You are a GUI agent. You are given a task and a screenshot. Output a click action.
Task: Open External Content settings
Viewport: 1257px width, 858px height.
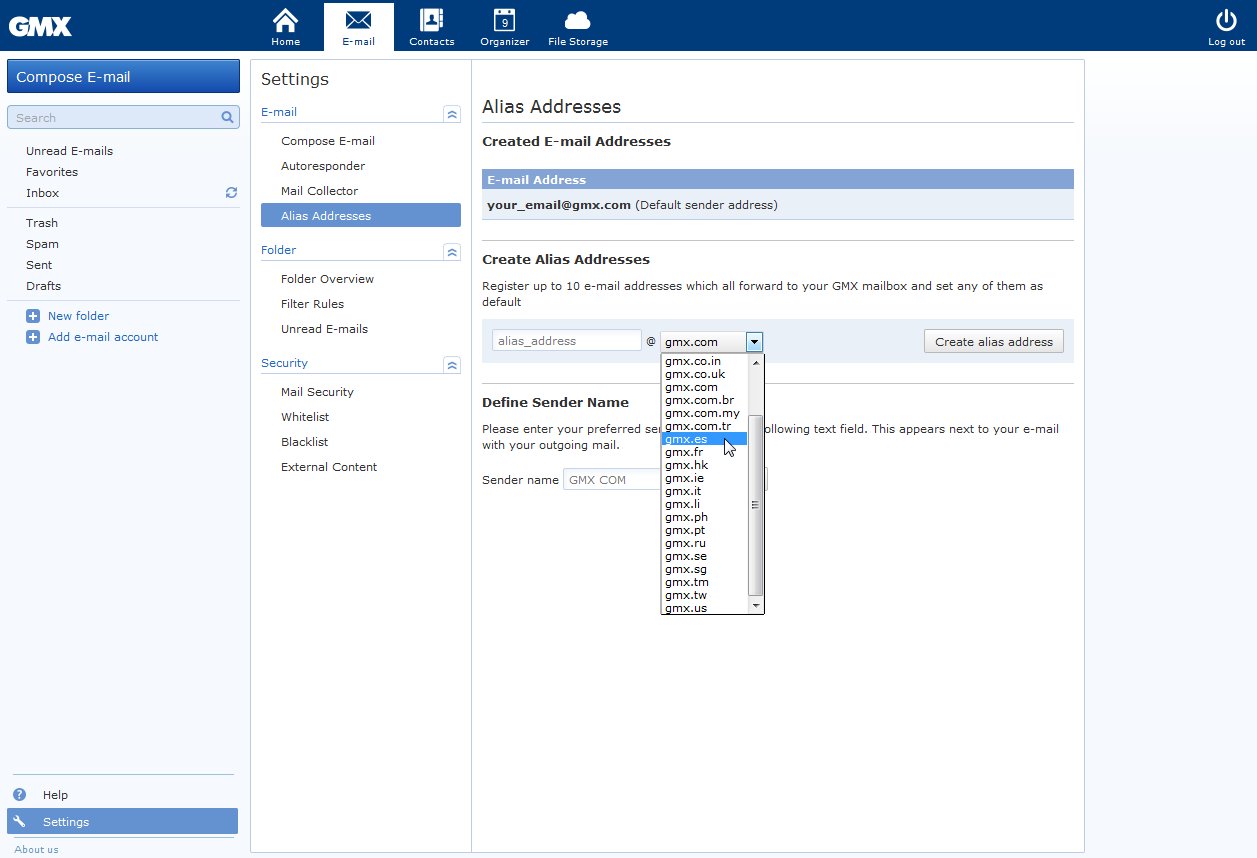[x=329, y=467]
